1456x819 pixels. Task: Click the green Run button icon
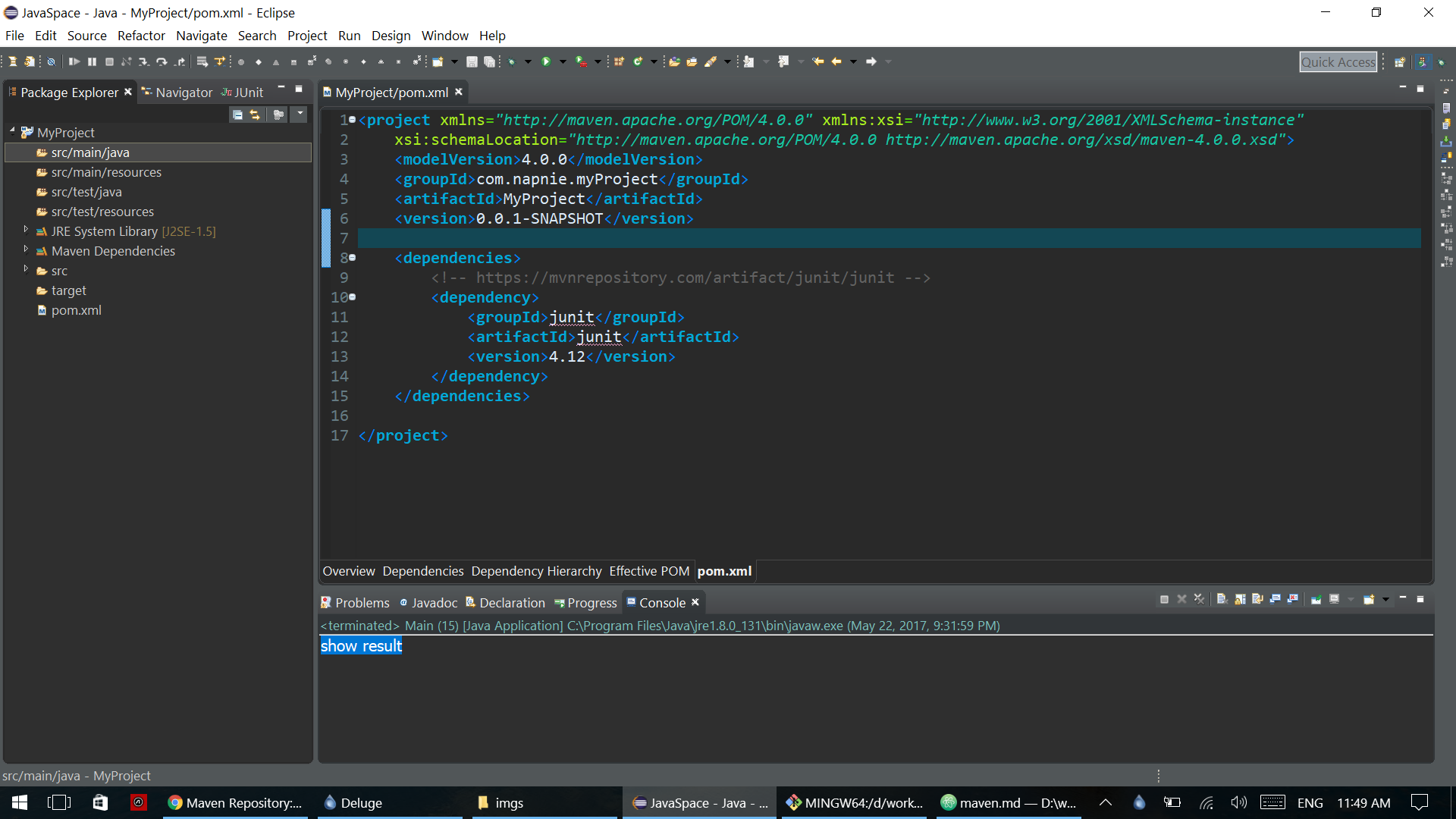(x=546, y=61)
